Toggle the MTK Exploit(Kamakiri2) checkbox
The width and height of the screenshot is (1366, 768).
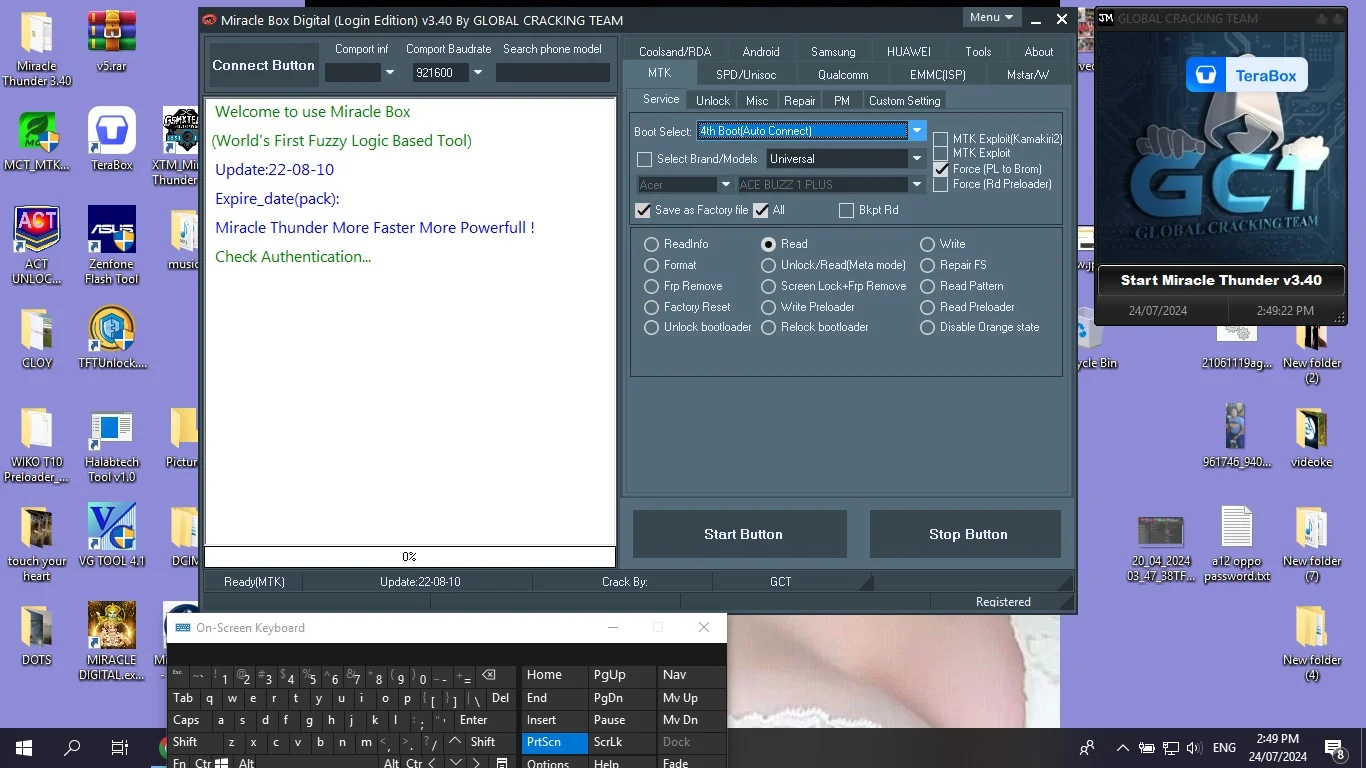[x=940, y=139]
